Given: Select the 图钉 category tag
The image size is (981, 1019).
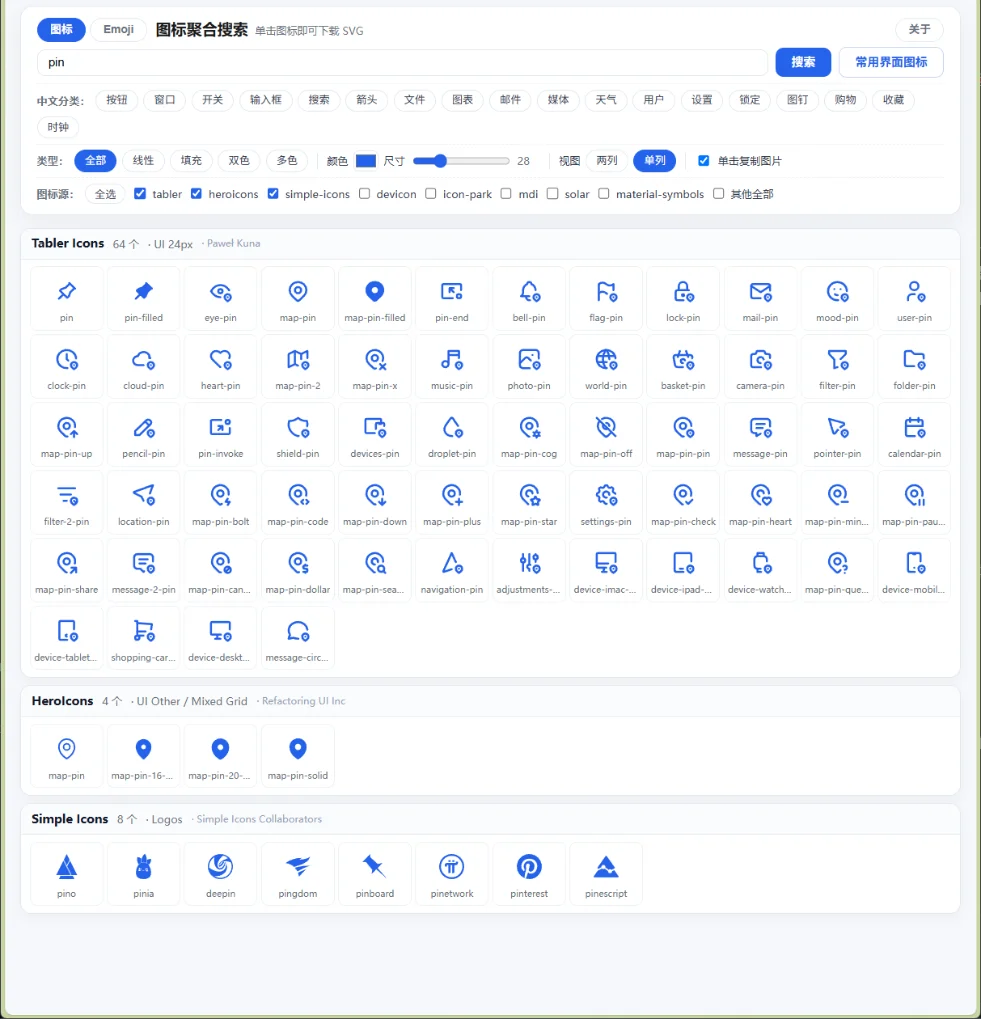Looking at the screenshot, I should (797, 100).
